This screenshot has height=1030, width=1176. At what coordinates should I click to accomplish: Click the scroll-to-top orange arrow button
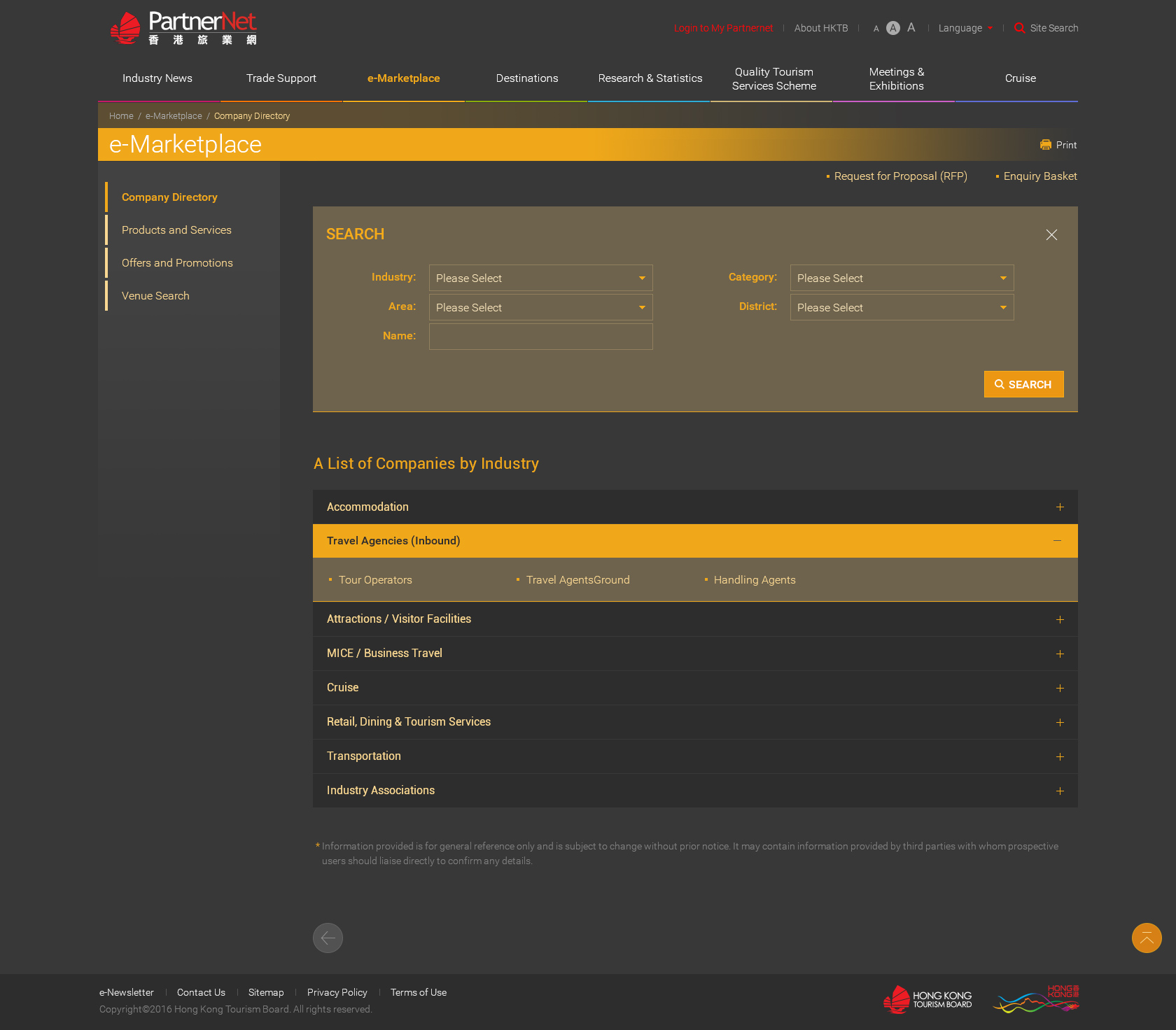1147,938
